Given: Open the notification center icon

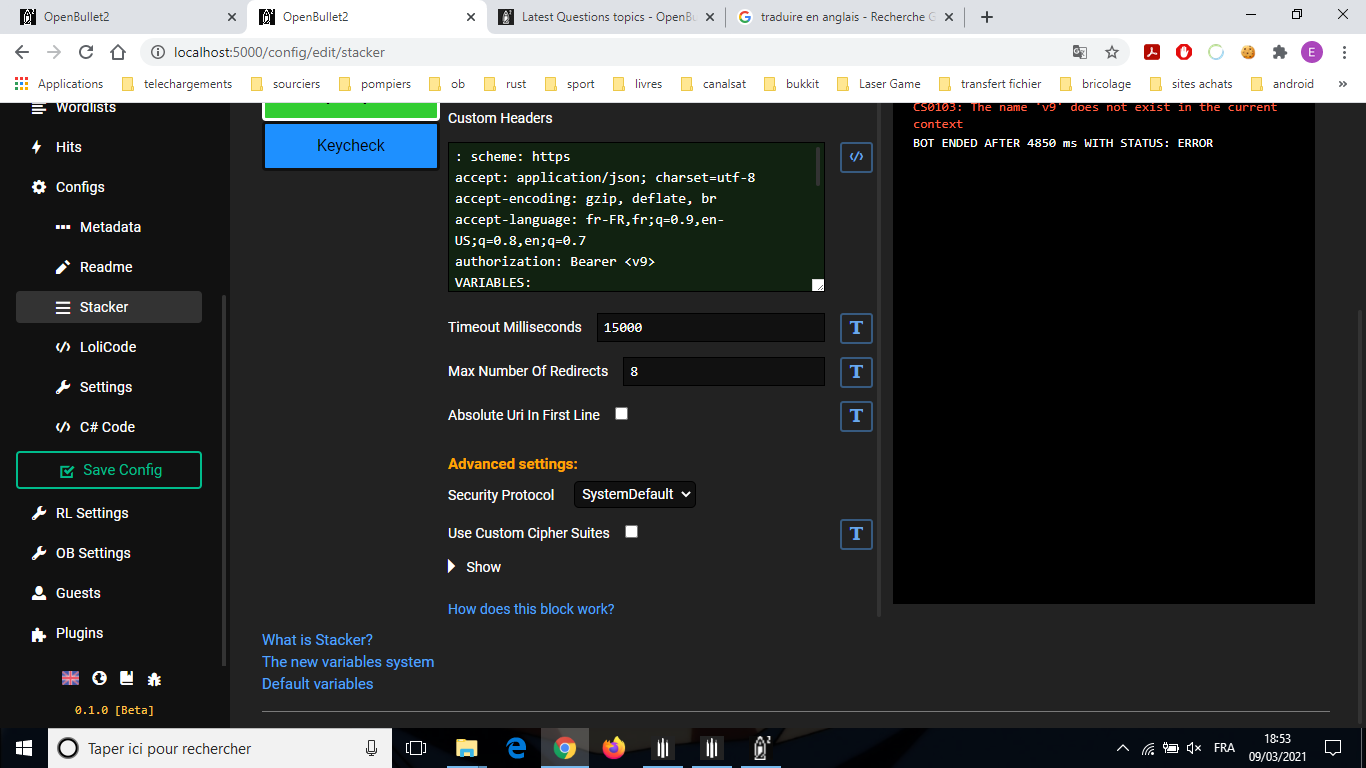Looking at the screenshot, I should [1332, 748].
